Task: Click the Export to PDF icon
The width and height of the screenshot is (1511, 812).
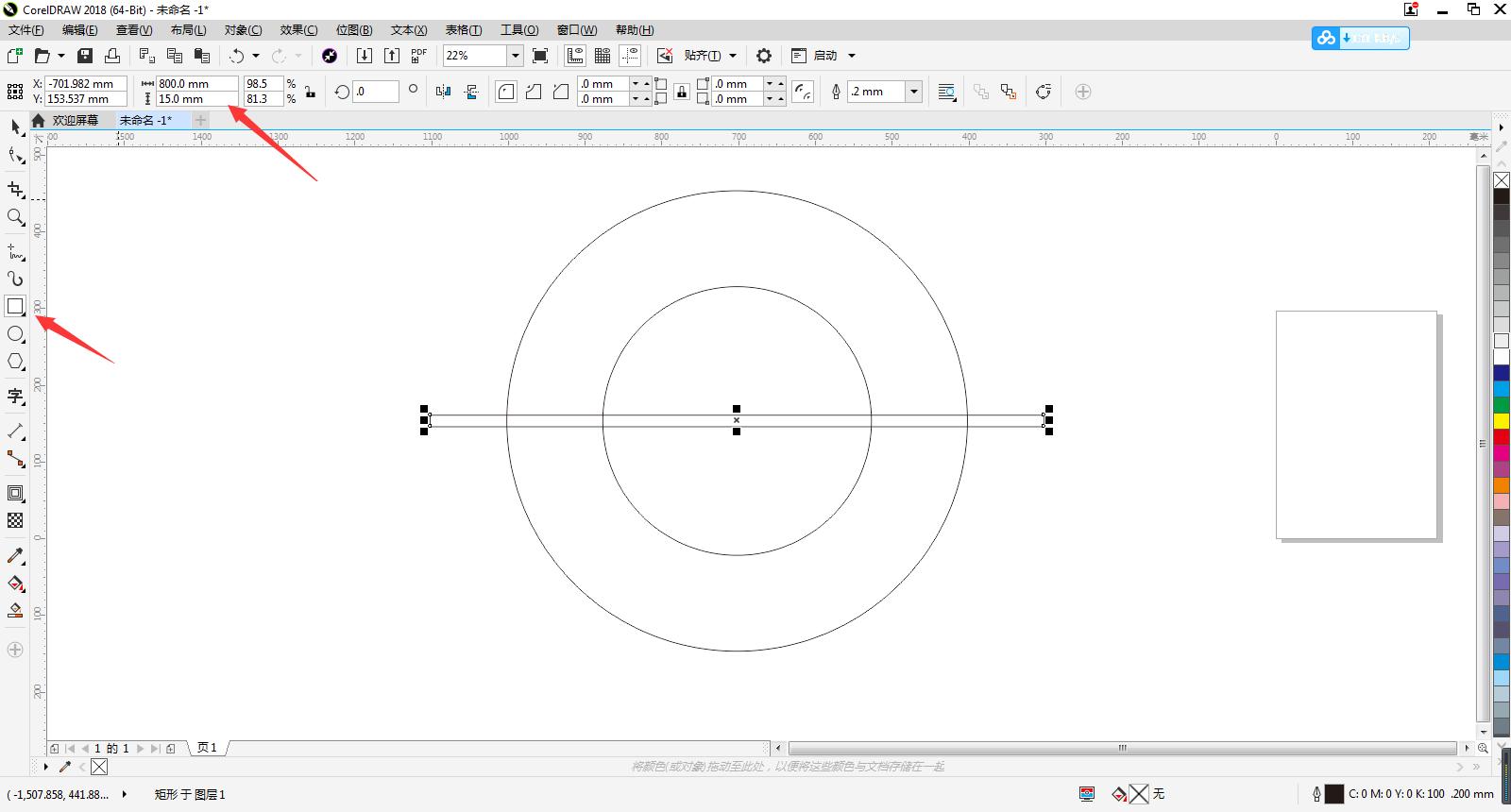Action: (418, 56)
